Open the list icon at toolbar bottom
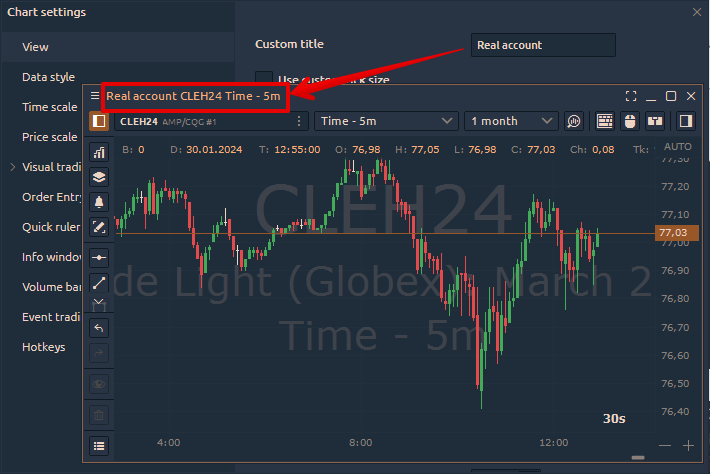The width and height of the screenshot is (710, 474). click(x=99, y=446)
